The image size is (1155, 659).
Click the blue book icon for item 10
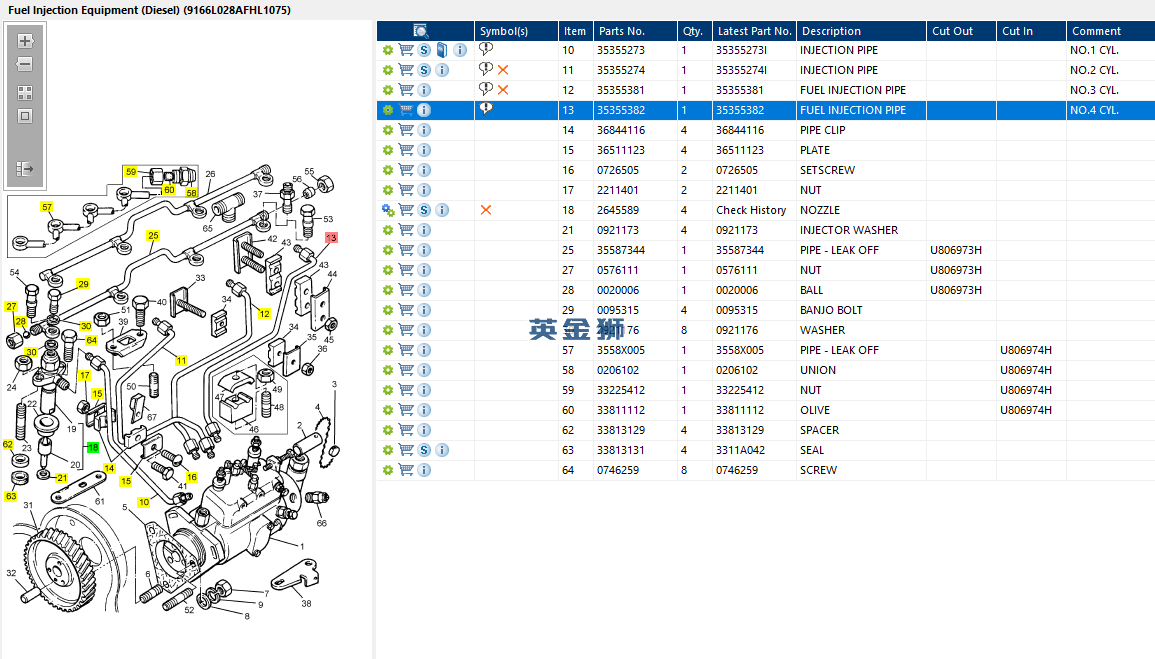click(x=442, y=50)
